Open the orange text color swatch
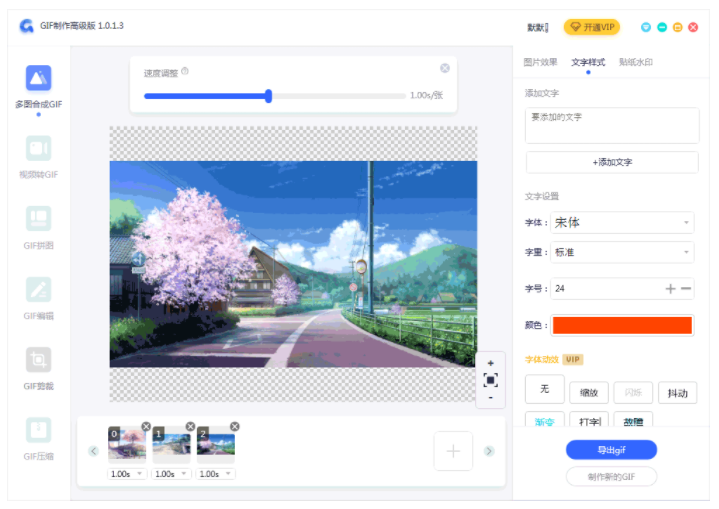The width and height of the screenshot is (719, 509). (x=622, y=326)
